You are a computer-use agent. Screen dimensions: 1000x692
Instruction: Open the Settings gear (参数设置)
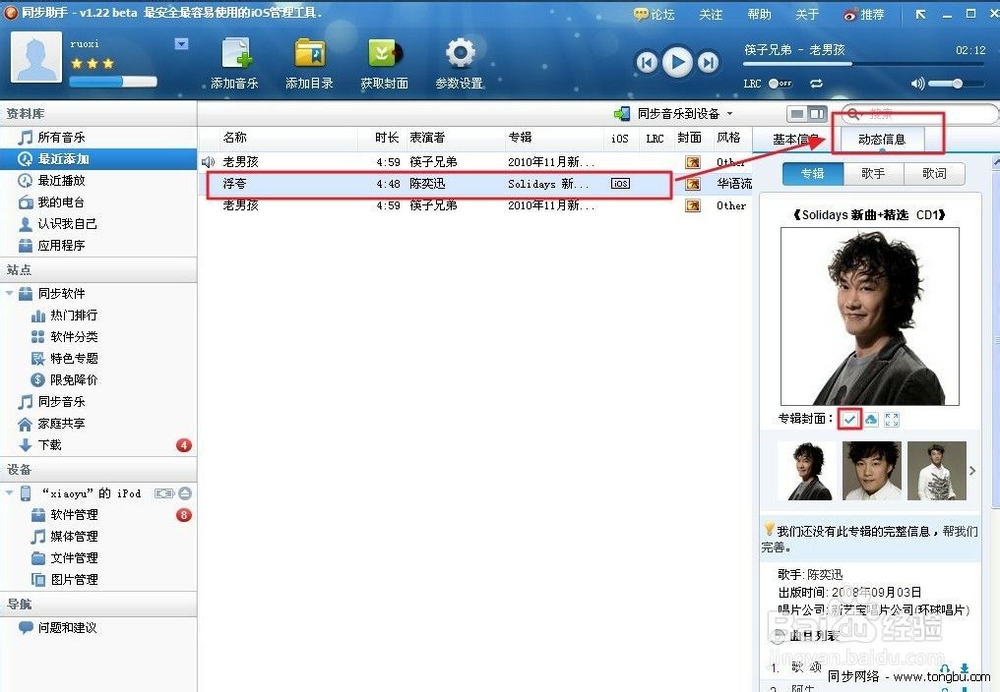459,63
